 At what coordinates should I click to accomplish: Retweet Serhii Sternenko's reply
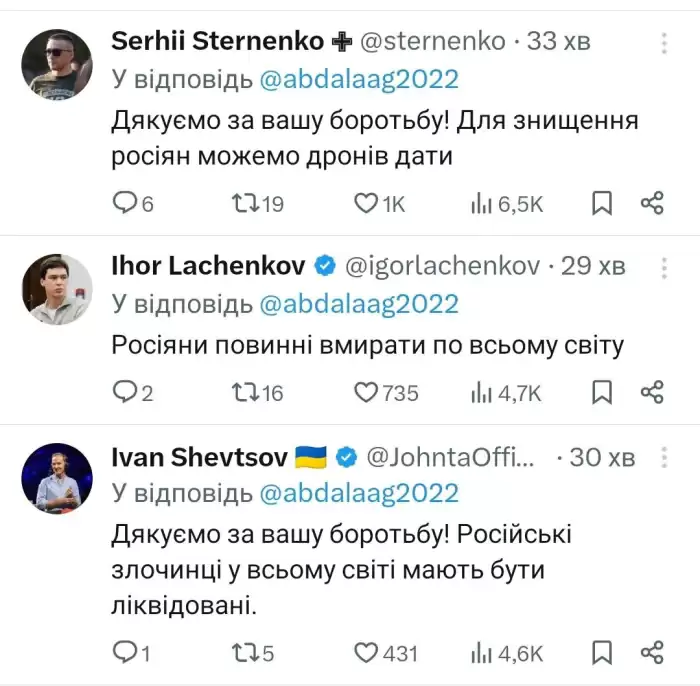coord(258,204)
